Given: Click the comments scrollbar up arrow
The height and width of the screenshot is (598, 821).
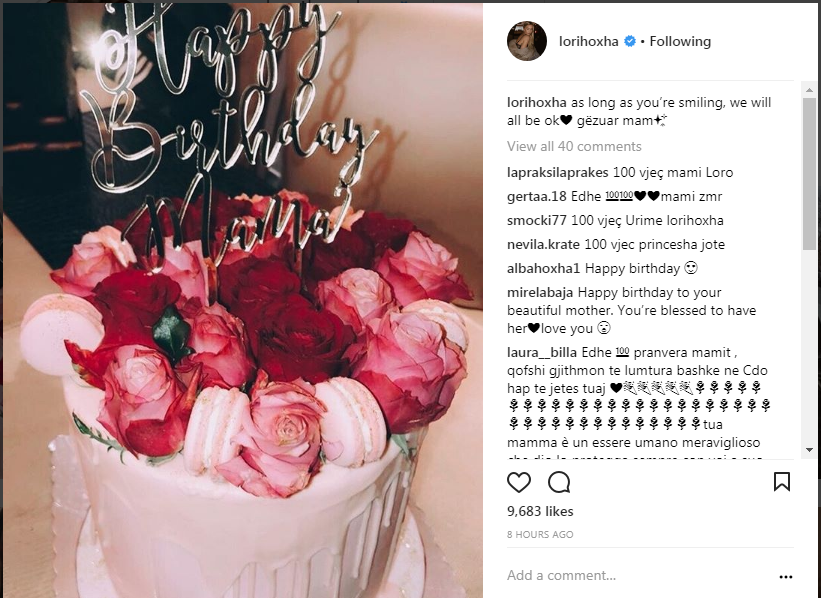Looking at the screenshot, I should [x=809, y=90].
